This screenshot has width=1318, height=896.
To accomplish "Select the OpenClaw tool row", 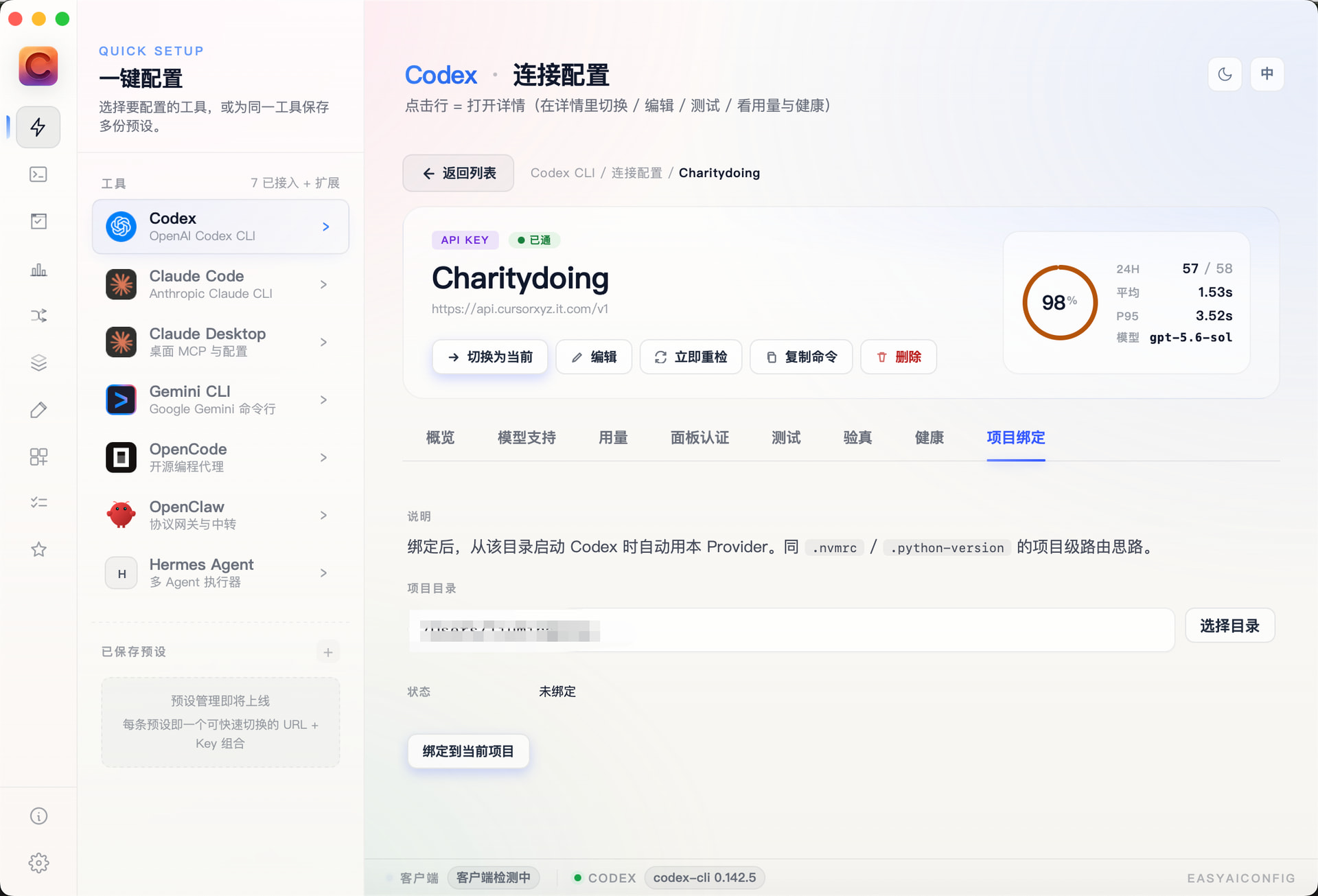I will [220, 515].
